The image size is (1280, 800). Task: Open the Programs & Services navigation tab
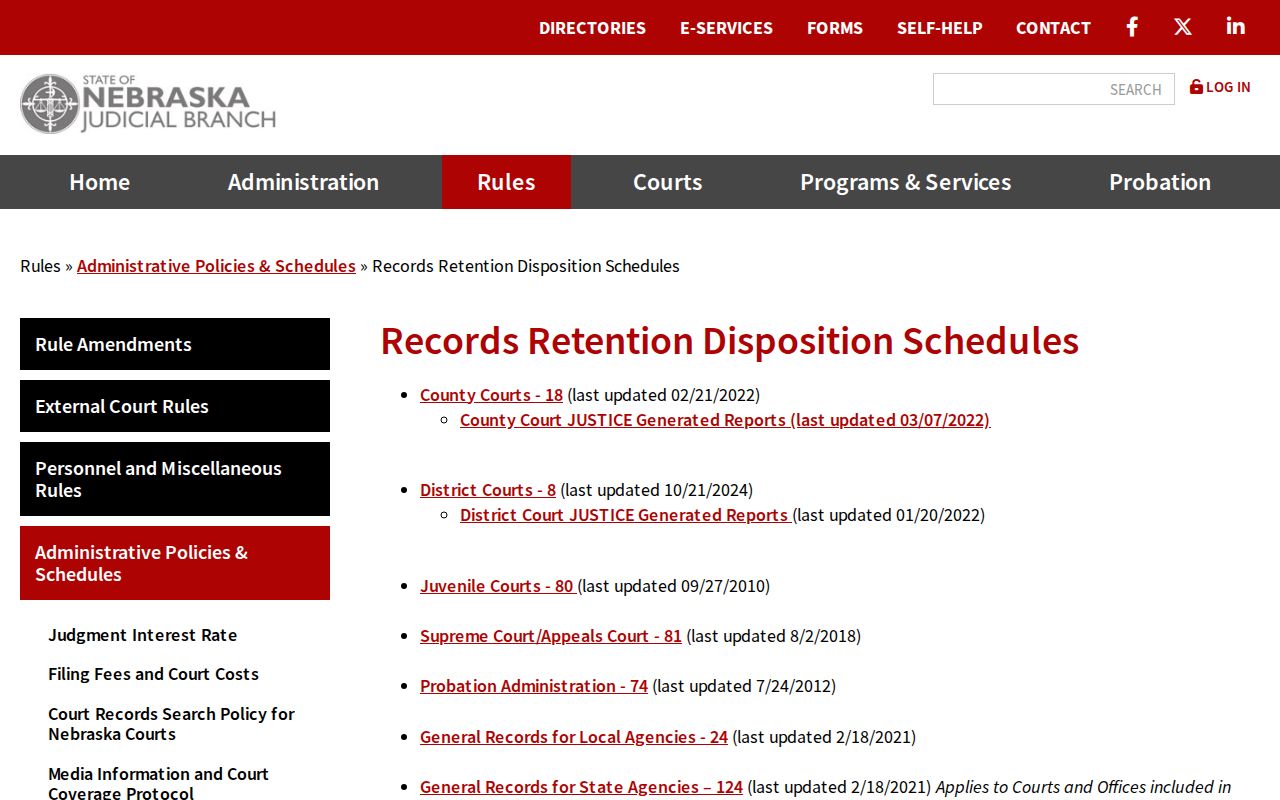click(905, 182)
